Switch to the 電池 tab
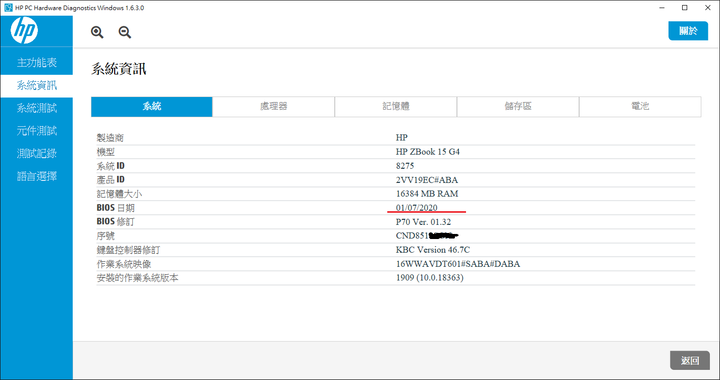Viewport: 720px width, 380px height. coord(640,106)
